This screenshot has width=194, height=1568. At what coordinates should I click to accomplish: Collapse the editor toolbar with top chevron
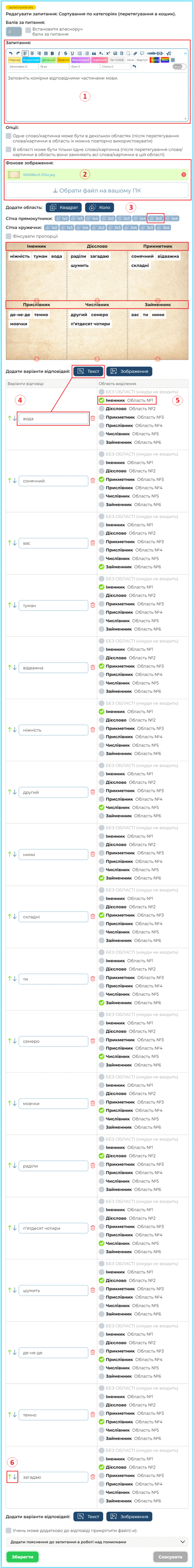[185, 54]
